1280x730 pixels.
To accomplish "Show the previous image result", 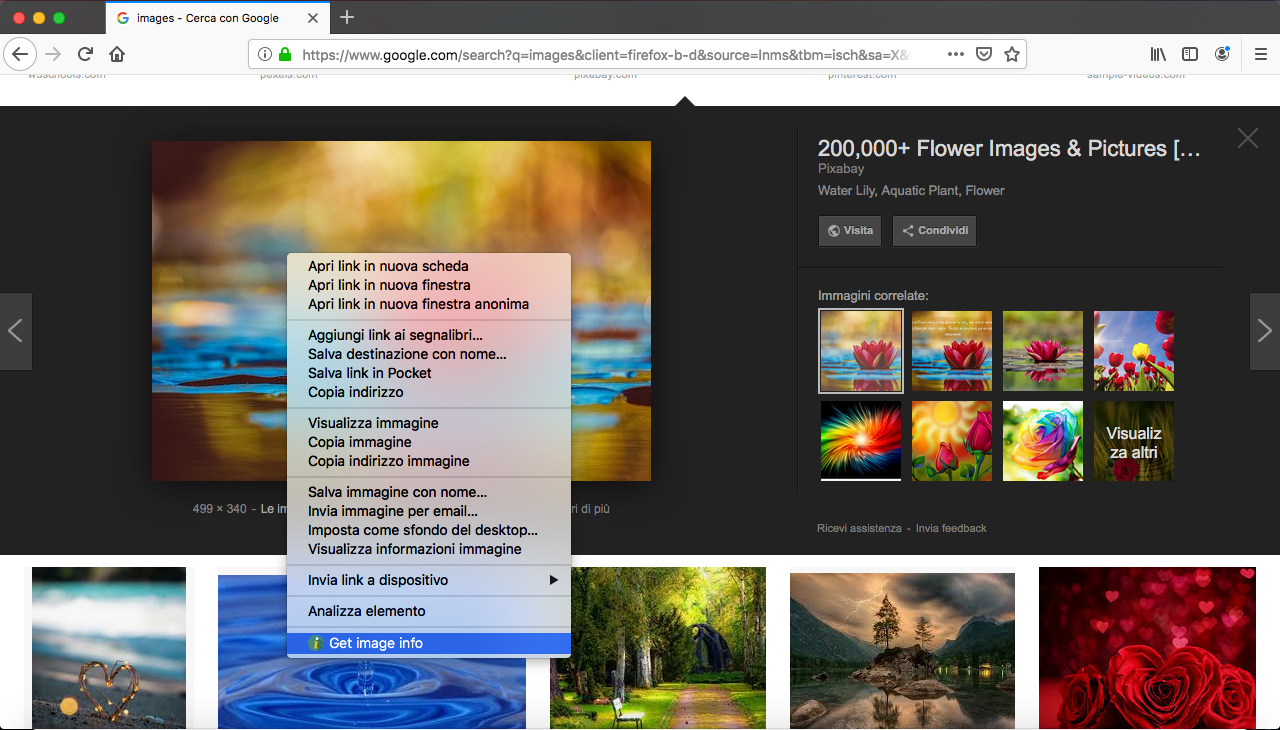I will pyautogui.click(x=16, y=331).
